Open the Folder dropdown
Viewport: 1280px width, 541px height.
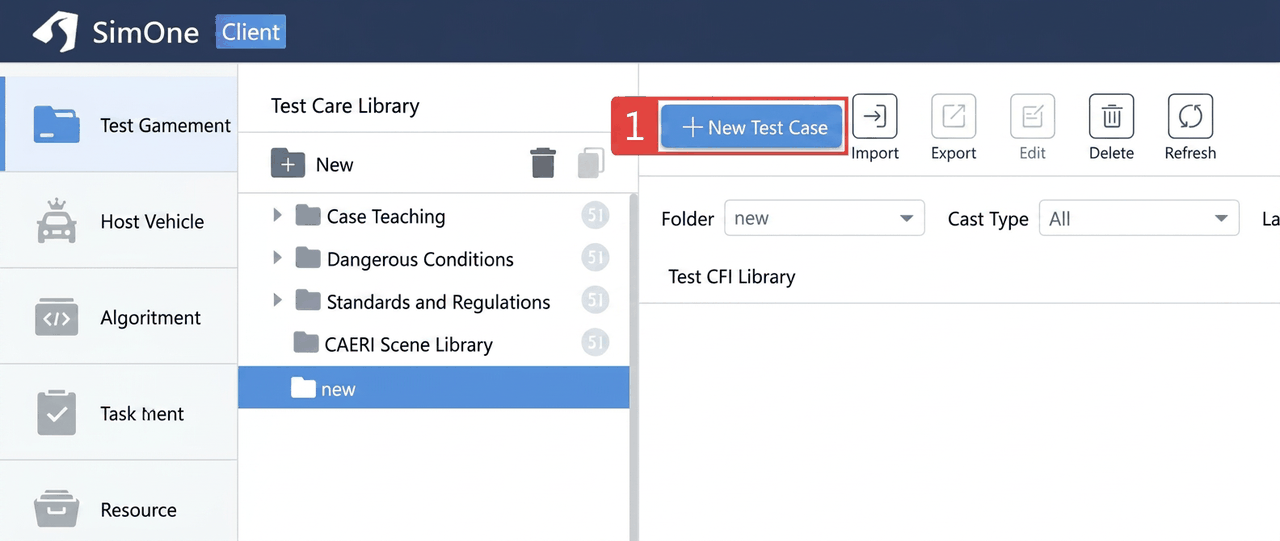(x=824, y=218)
